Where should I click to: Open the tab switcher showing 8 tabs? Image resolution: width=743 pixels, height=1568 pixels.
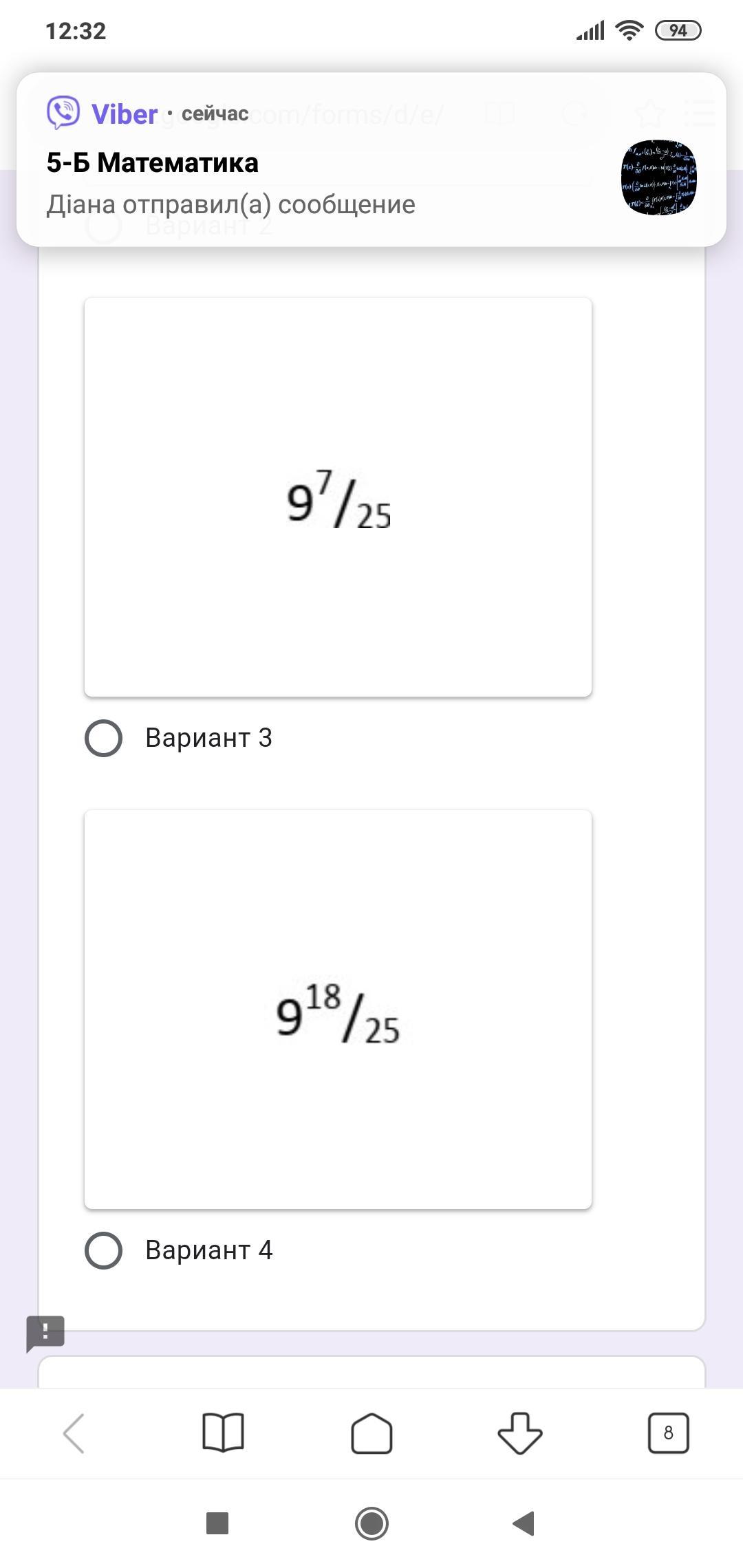click(668, 1433)
